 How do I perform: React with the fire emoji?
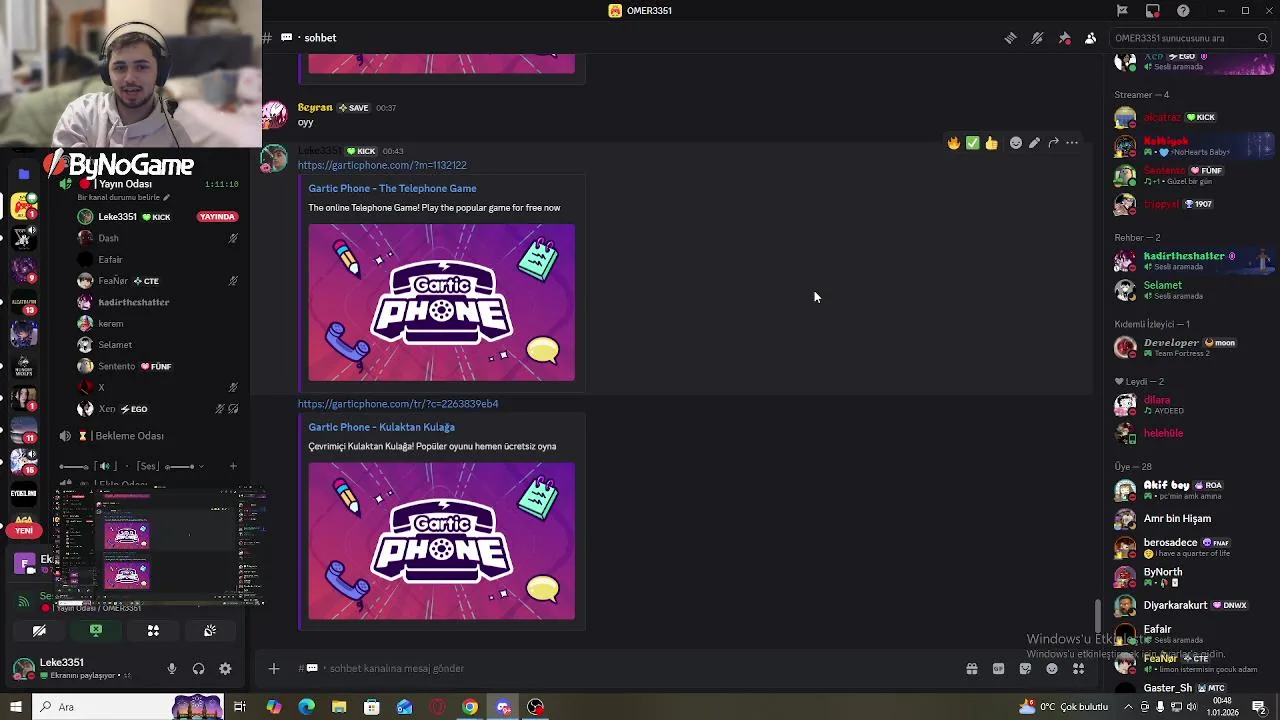pyautogui.click(x=954, y=143)
